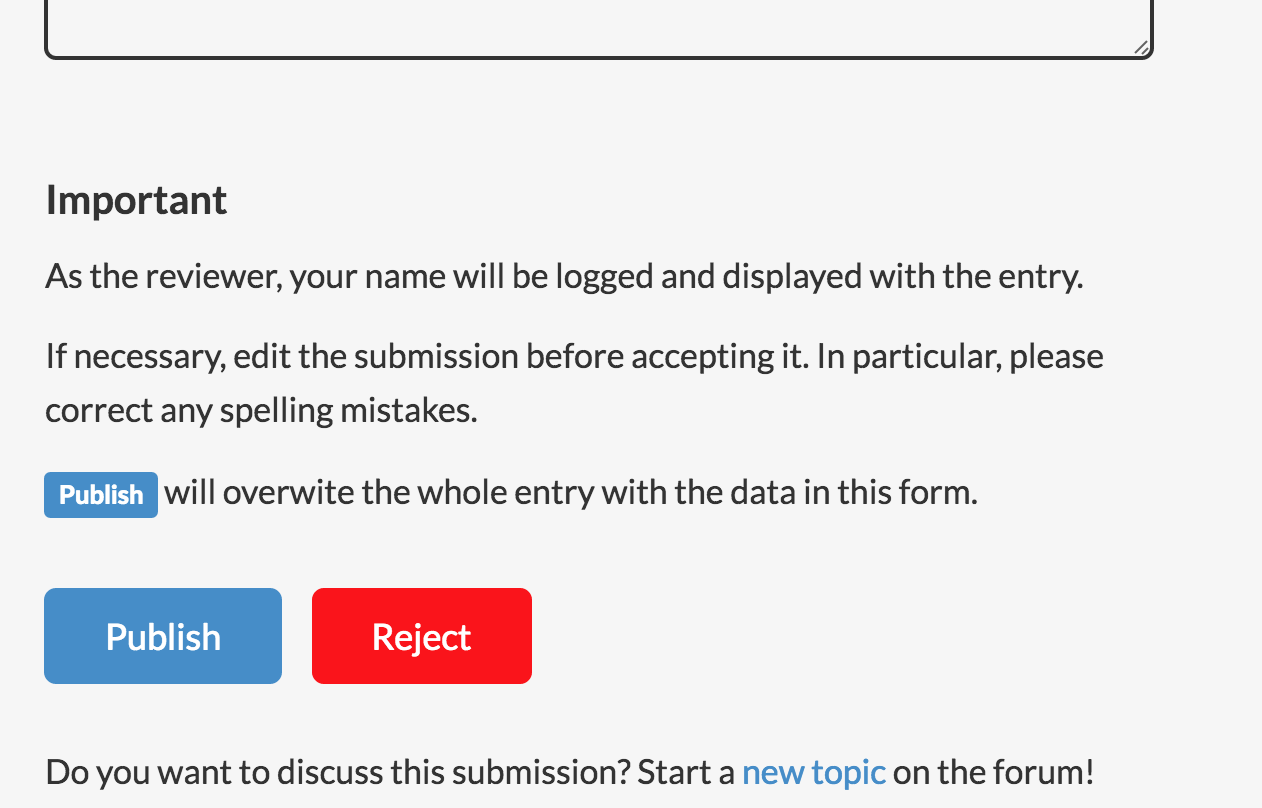The width and height of the screenshot is (1262, 808).
Task: Click the text area resize handle
Action: coord(1140,46)
